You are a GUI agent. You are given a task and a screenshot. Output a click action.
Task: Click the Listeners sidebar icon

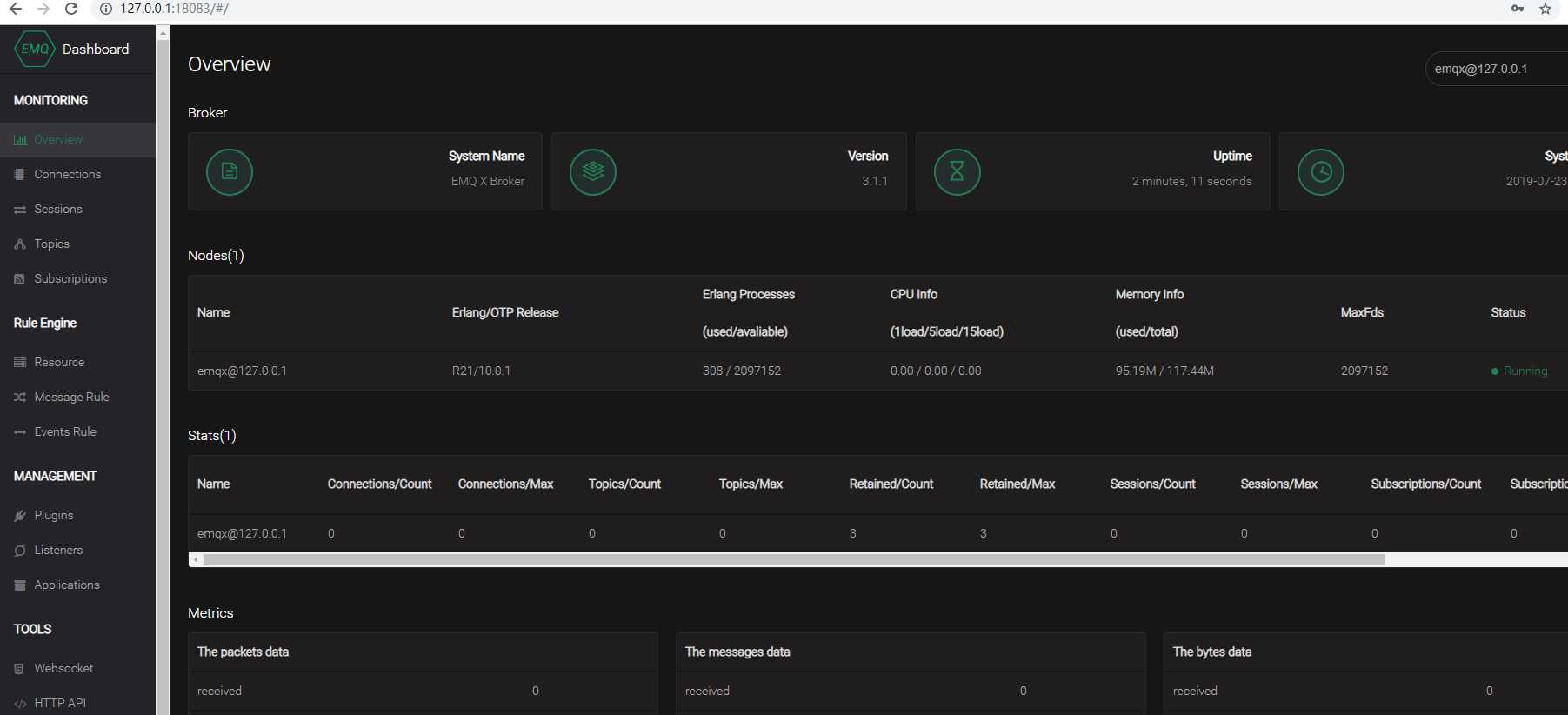coord(20,550)
